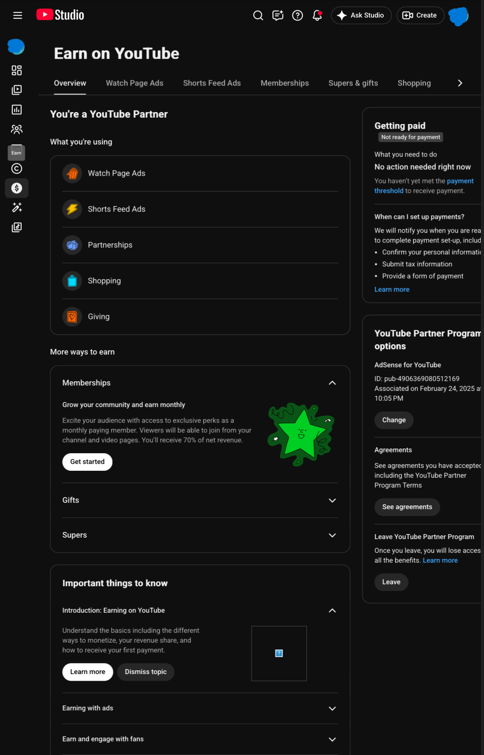Switch to the Shopping tab
Viewport: 484px width, 755px height.
click(x=414, y=83)
